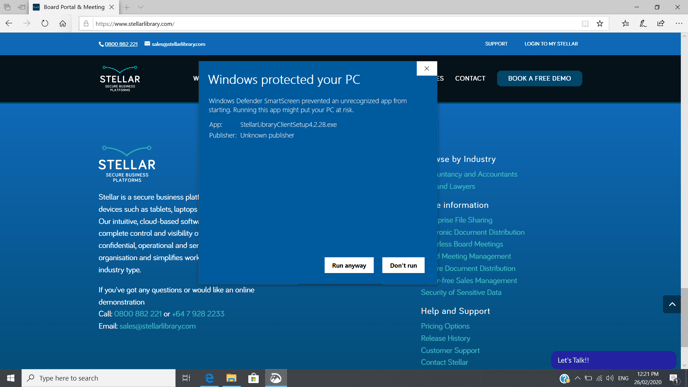Open the browser home page icon
This screenshot has width=688, height=387.
[x=63, y=23]
